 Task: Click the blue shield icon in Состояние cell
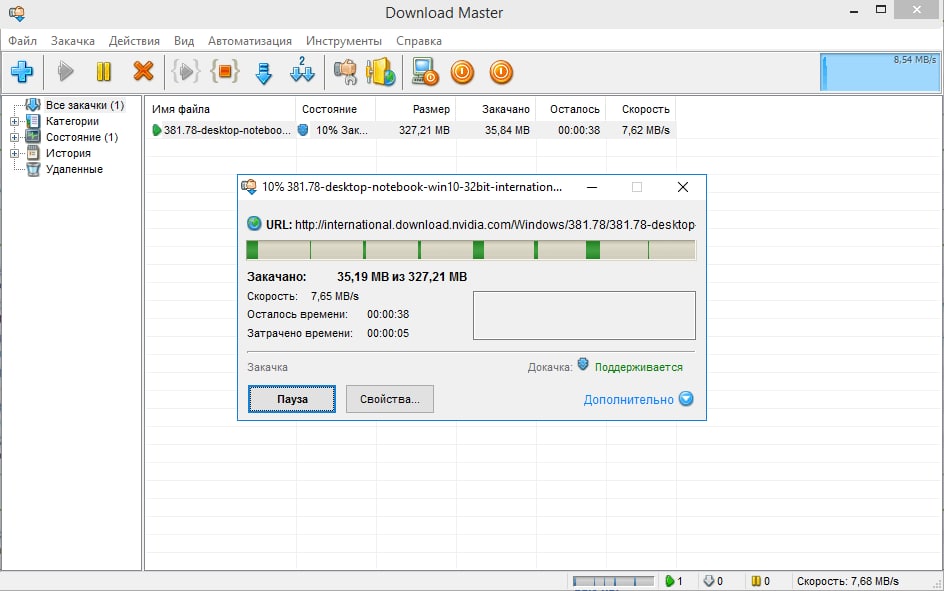point(303,129)
